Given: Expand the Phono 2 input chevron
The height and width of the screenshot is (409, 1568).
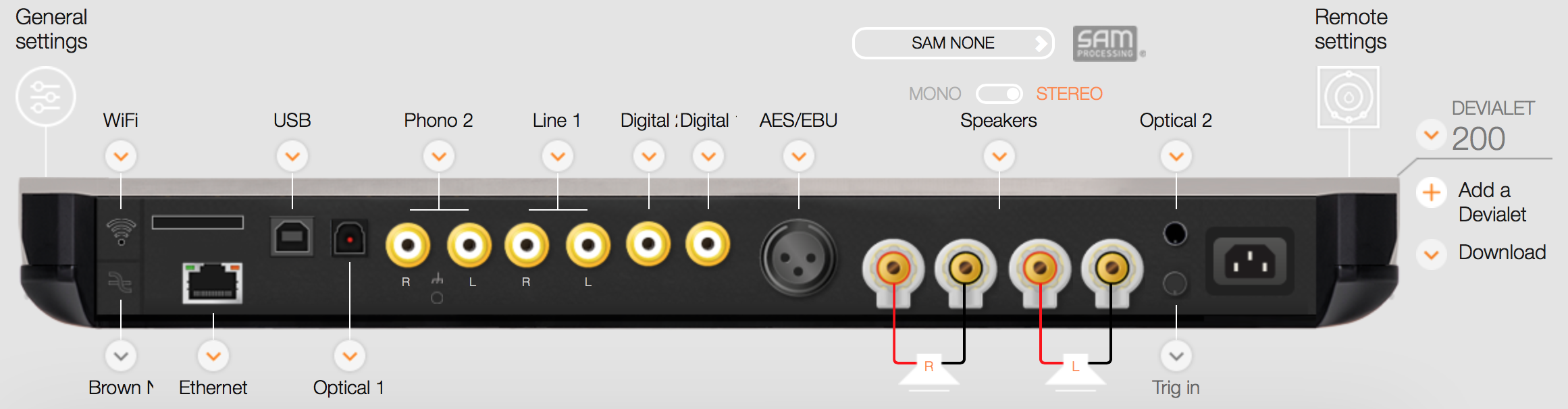Looking at the screenshot, I should tap(439, 157).
